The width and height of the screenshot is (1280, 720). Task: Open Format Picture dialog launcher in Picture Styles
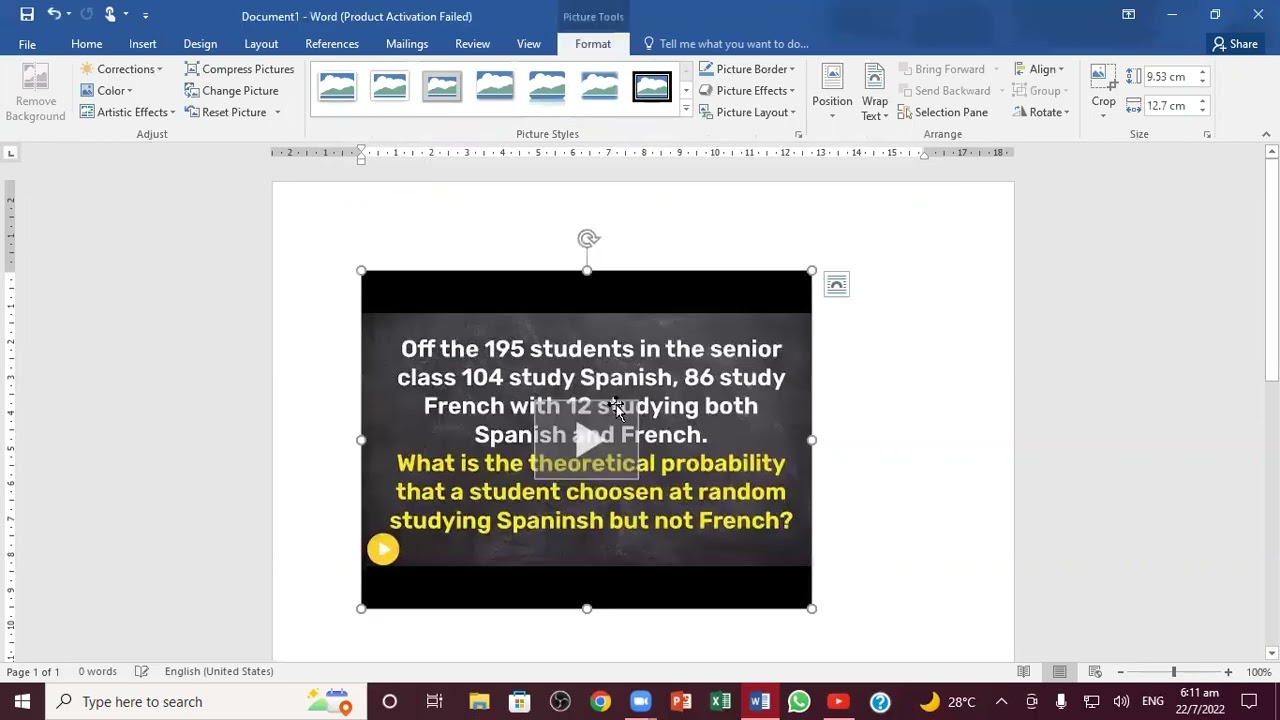click(x=798, y=134)
